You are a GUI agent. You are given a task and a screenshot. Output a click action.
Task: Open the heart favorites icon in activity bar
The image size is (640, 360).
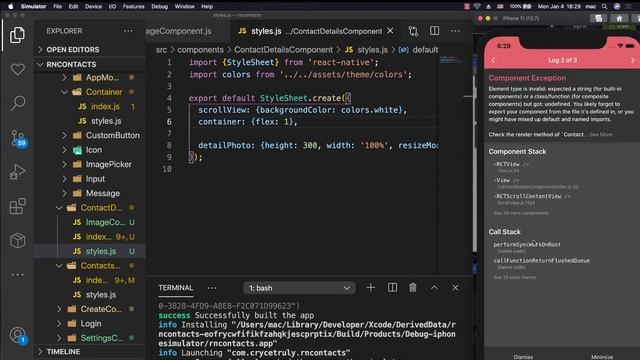coord(17,69)
